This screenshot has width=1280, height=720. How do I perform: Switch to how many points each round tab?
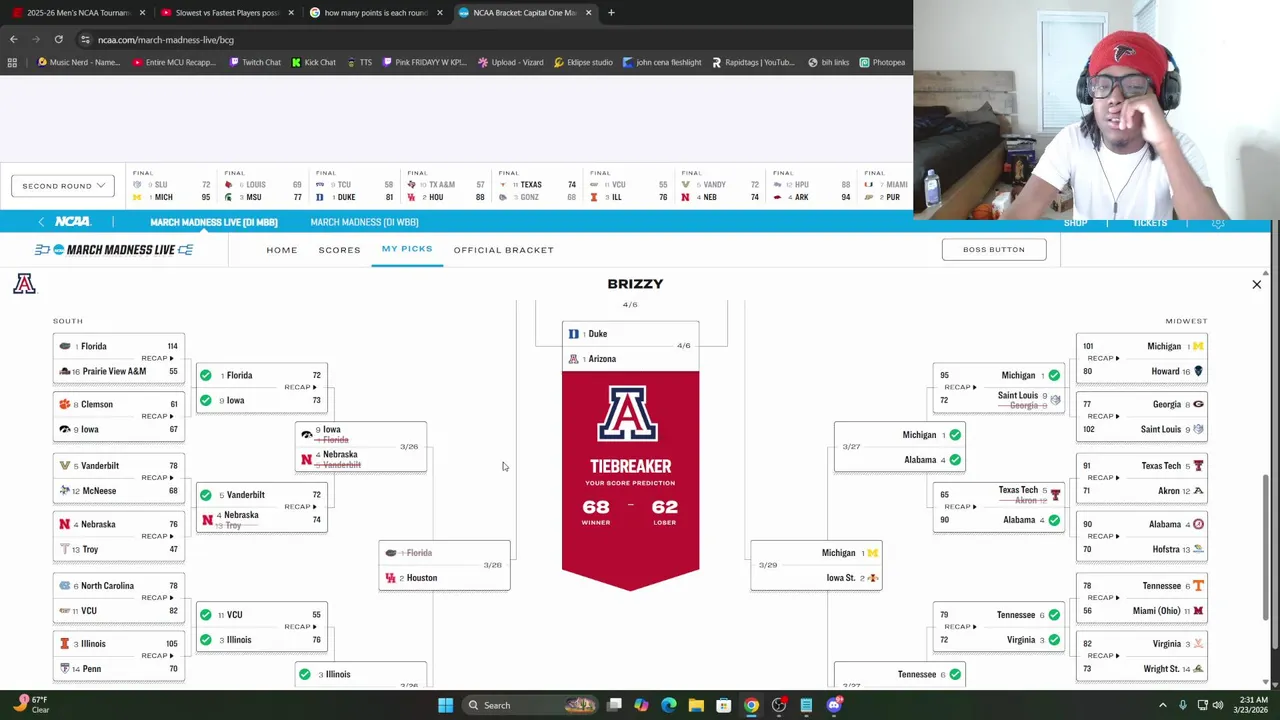[x=376, y=12]
